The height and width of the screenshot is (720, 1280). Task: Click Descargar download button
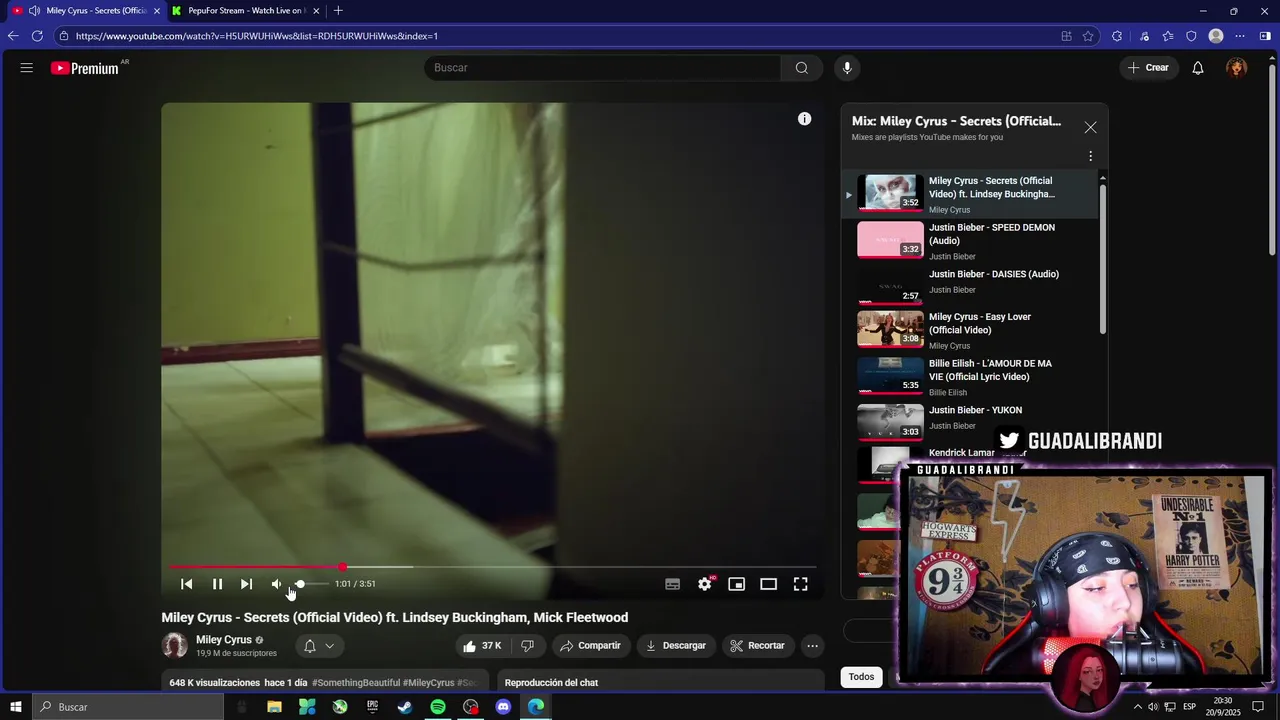tap(676, 646)
